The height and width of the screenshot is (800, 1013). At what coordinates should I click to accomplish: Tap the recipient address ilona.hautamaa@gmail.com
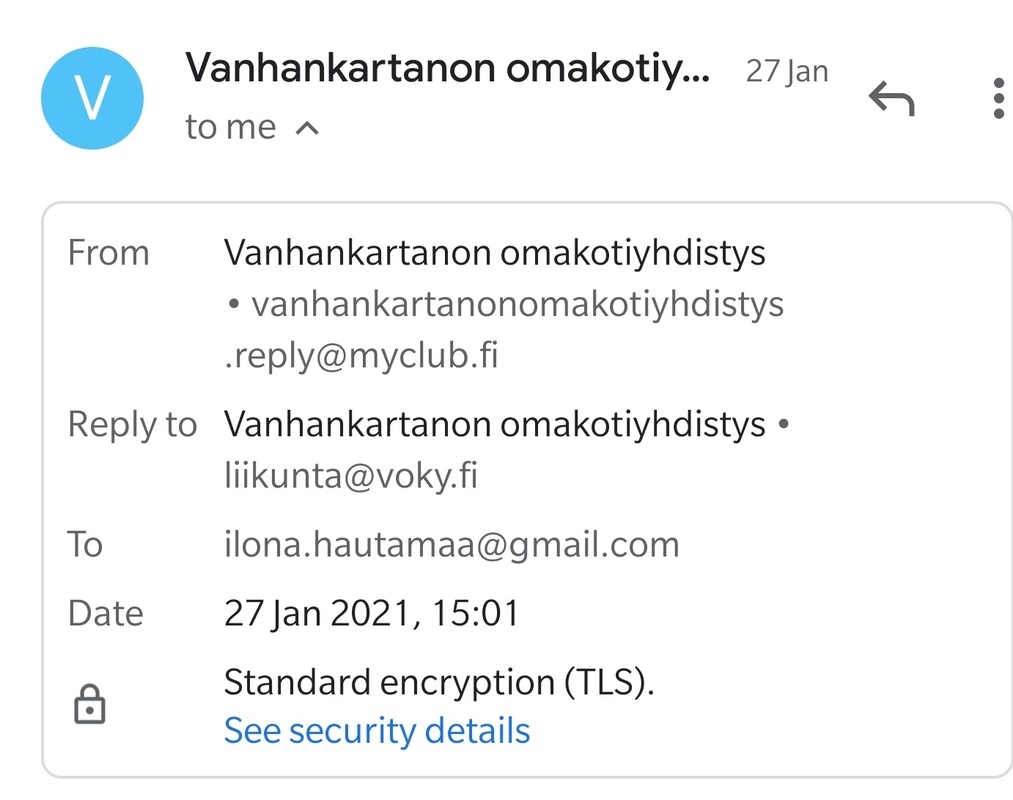pos(451,545)
